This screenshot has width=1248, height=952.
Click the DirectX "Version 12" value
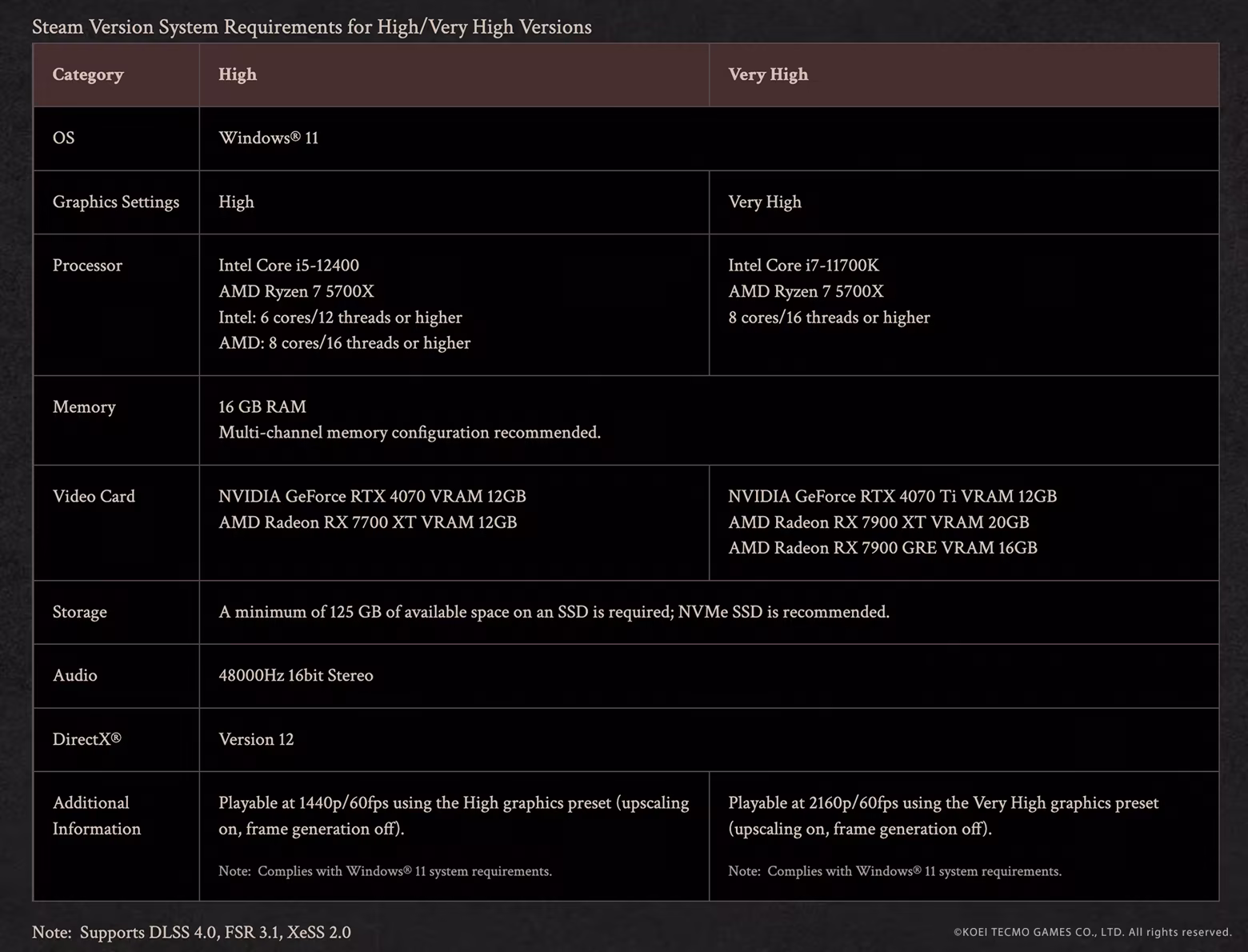[x=256, y=739]
